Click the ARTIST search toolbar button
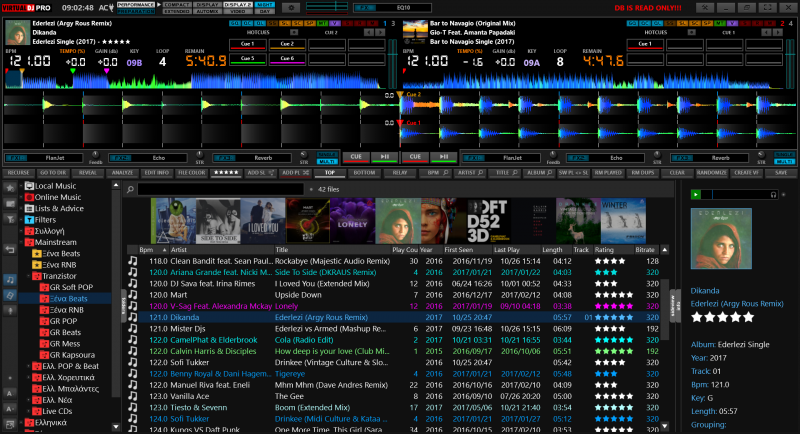This screenshot has height=434, width=800. point(469,173)
